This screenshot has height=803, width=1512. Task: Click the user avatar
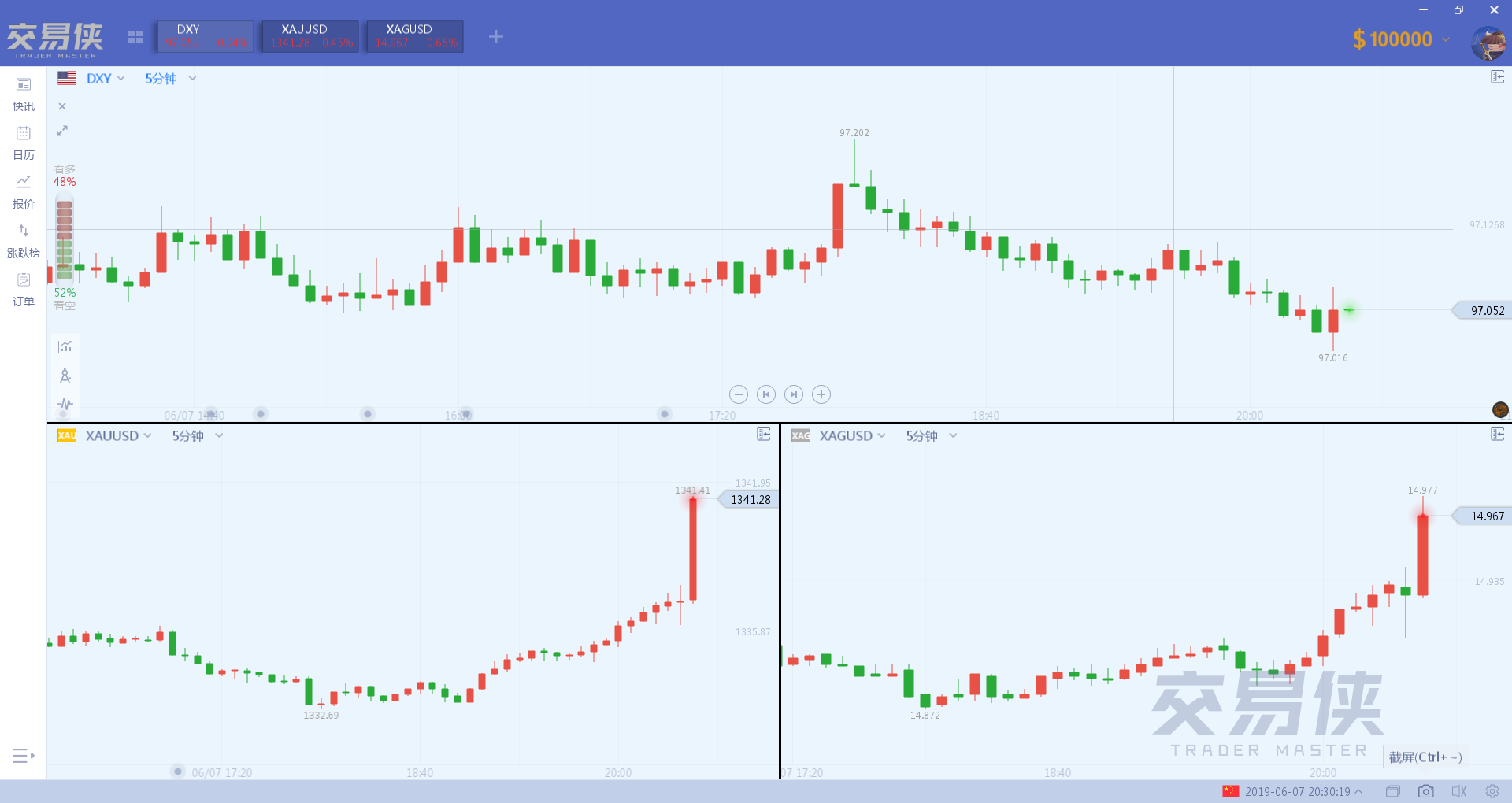pyautogui.click(x=1488, y=43)
